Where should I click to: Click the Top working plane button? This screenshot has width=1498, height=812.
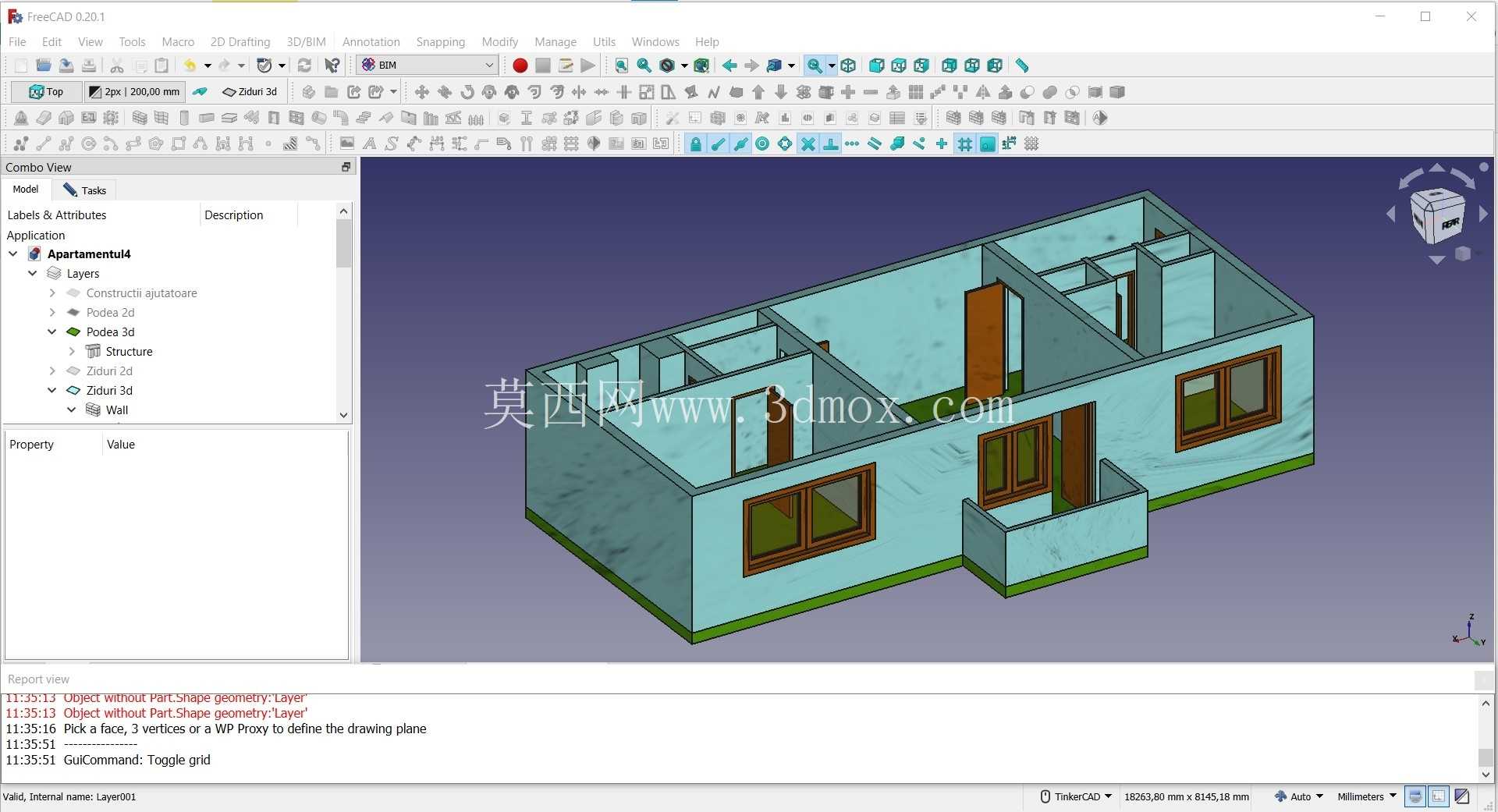click(x=46, y=92)
